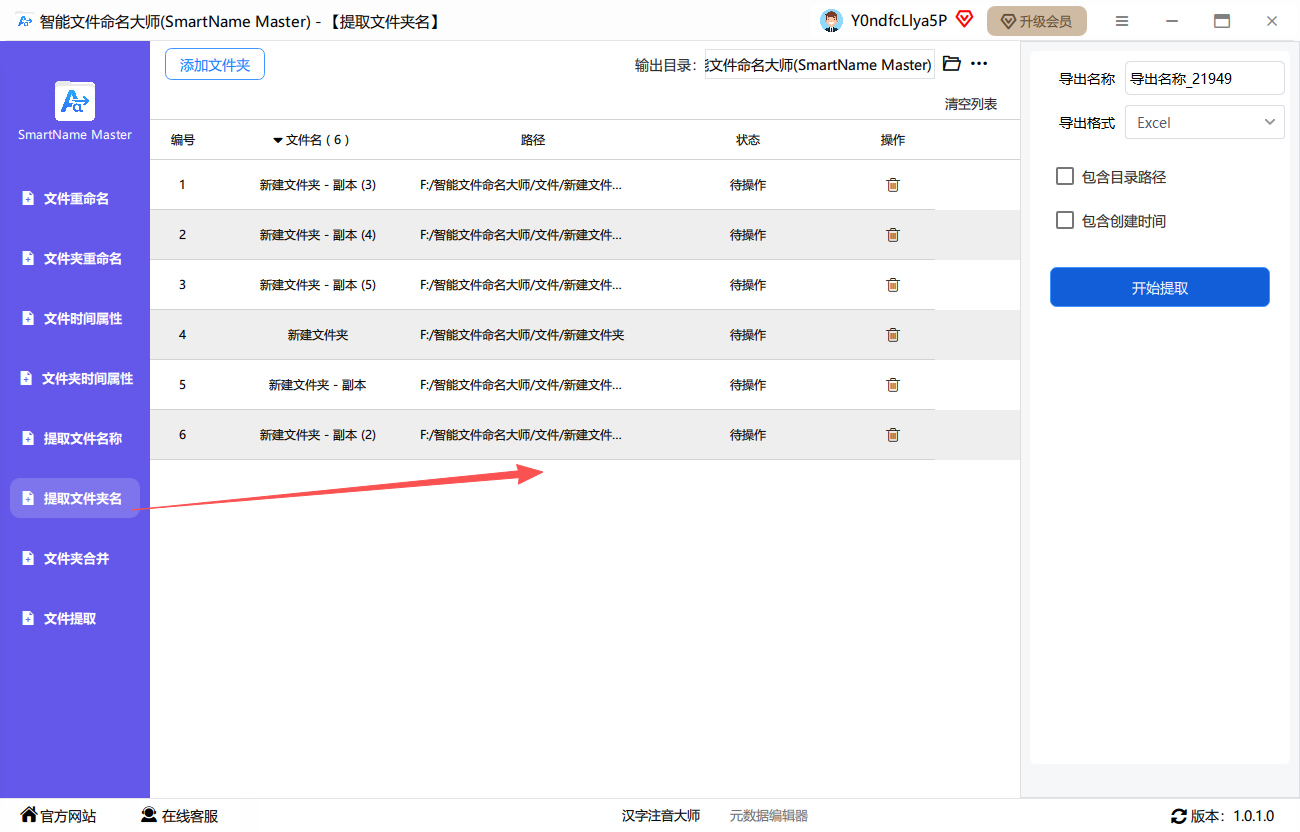The width and height of the screenshot is (1300, 832).
Task: Click trash icon for 新建文件夹 - 副本 (2)
Action: click(x=893, y=435)
